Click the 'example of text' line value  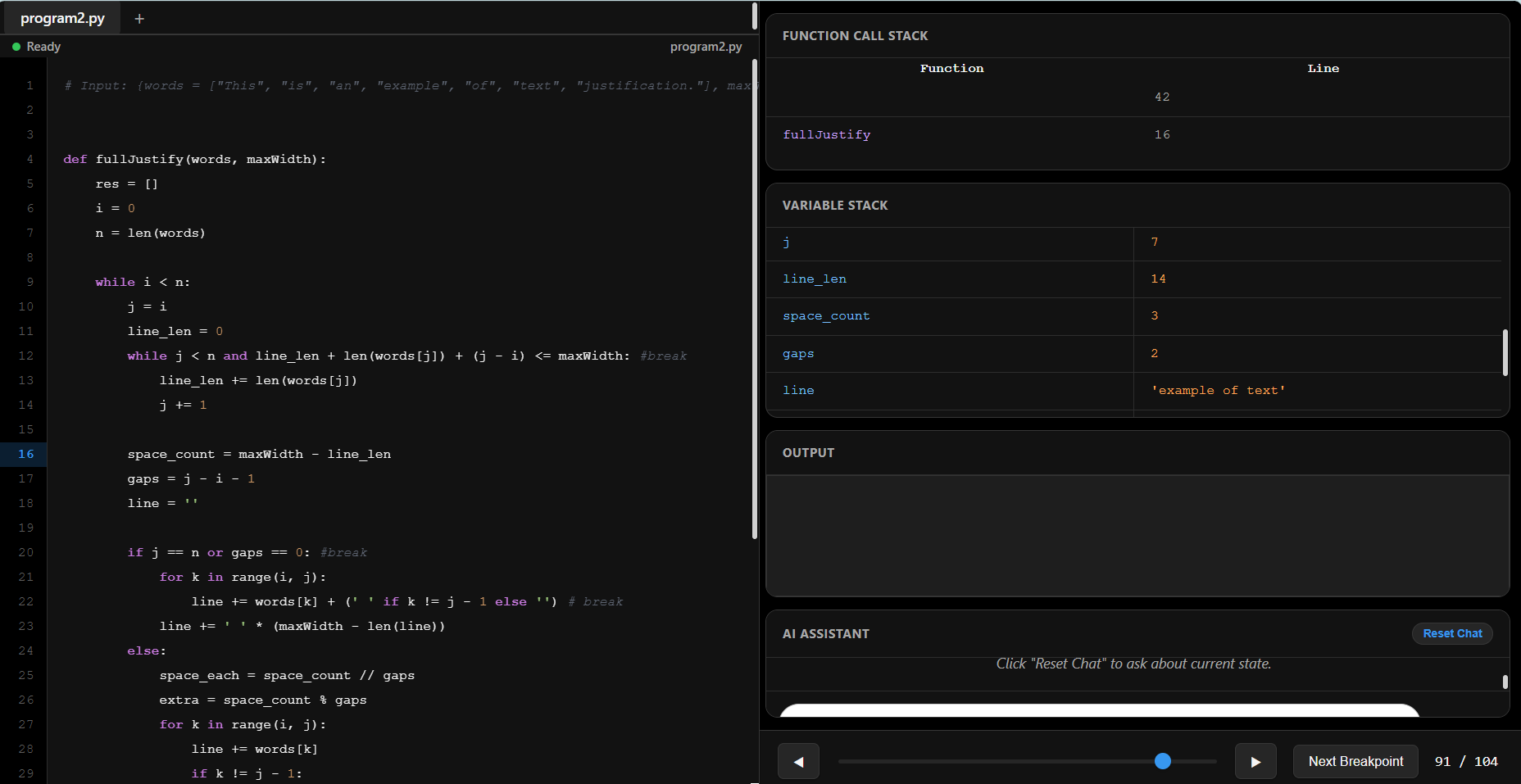click(1218, 391)
